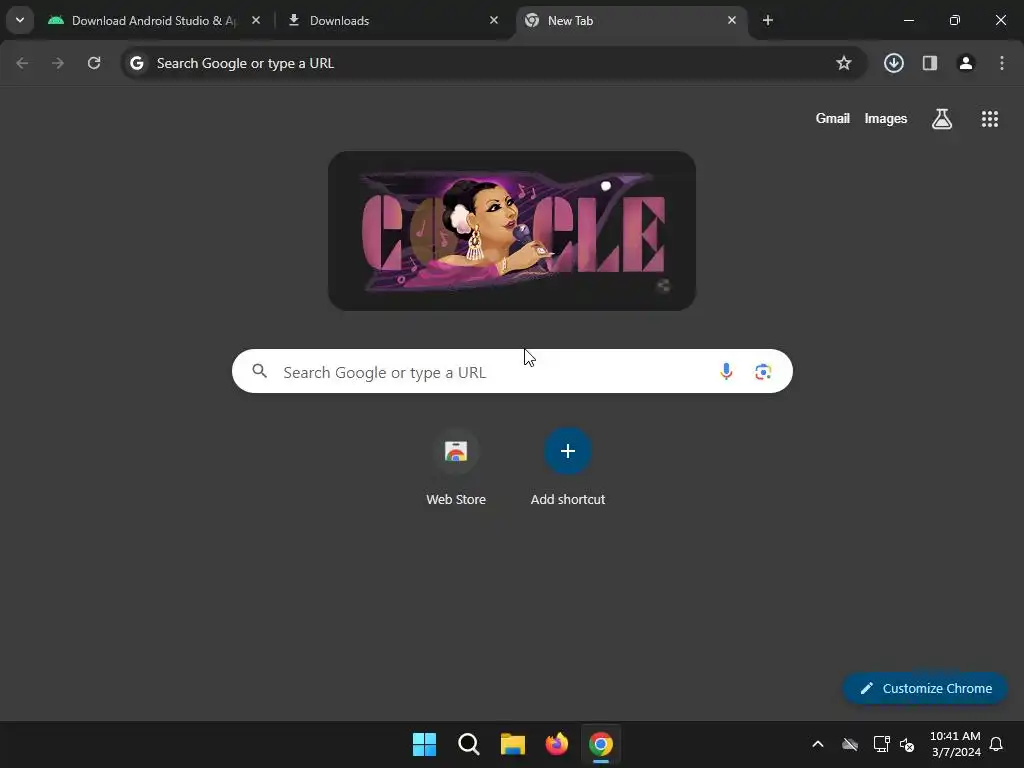Toggle the side panel
The image size is (1024, 768).
(930, 63)
